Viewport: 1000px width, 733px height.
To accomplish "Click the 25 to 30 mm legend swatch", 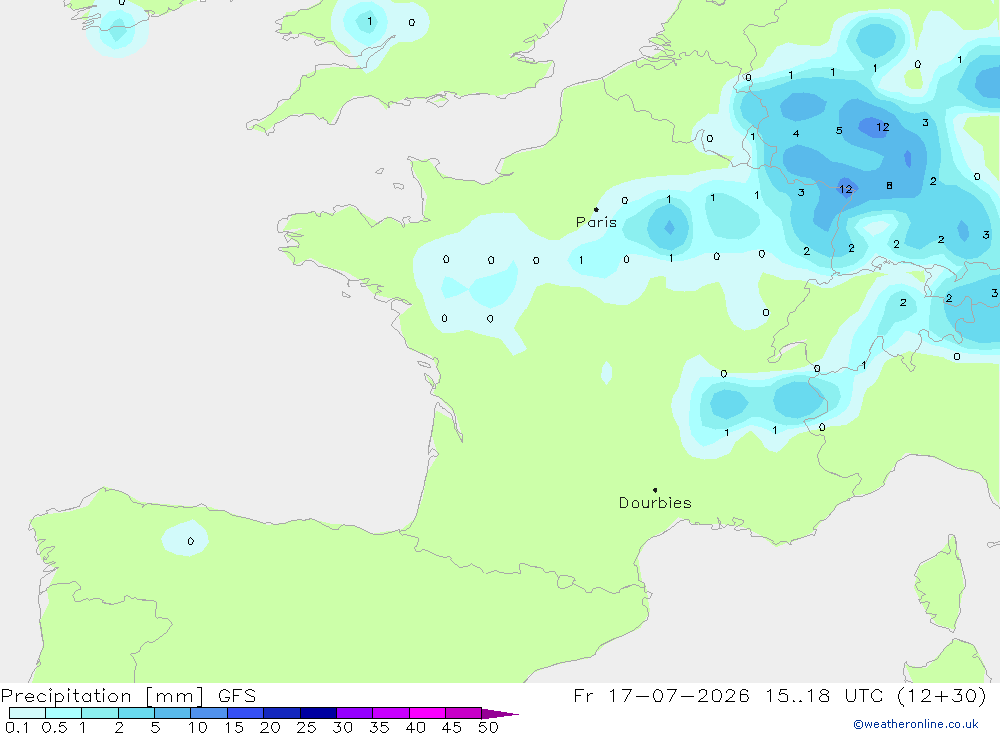I will [318, 713].
